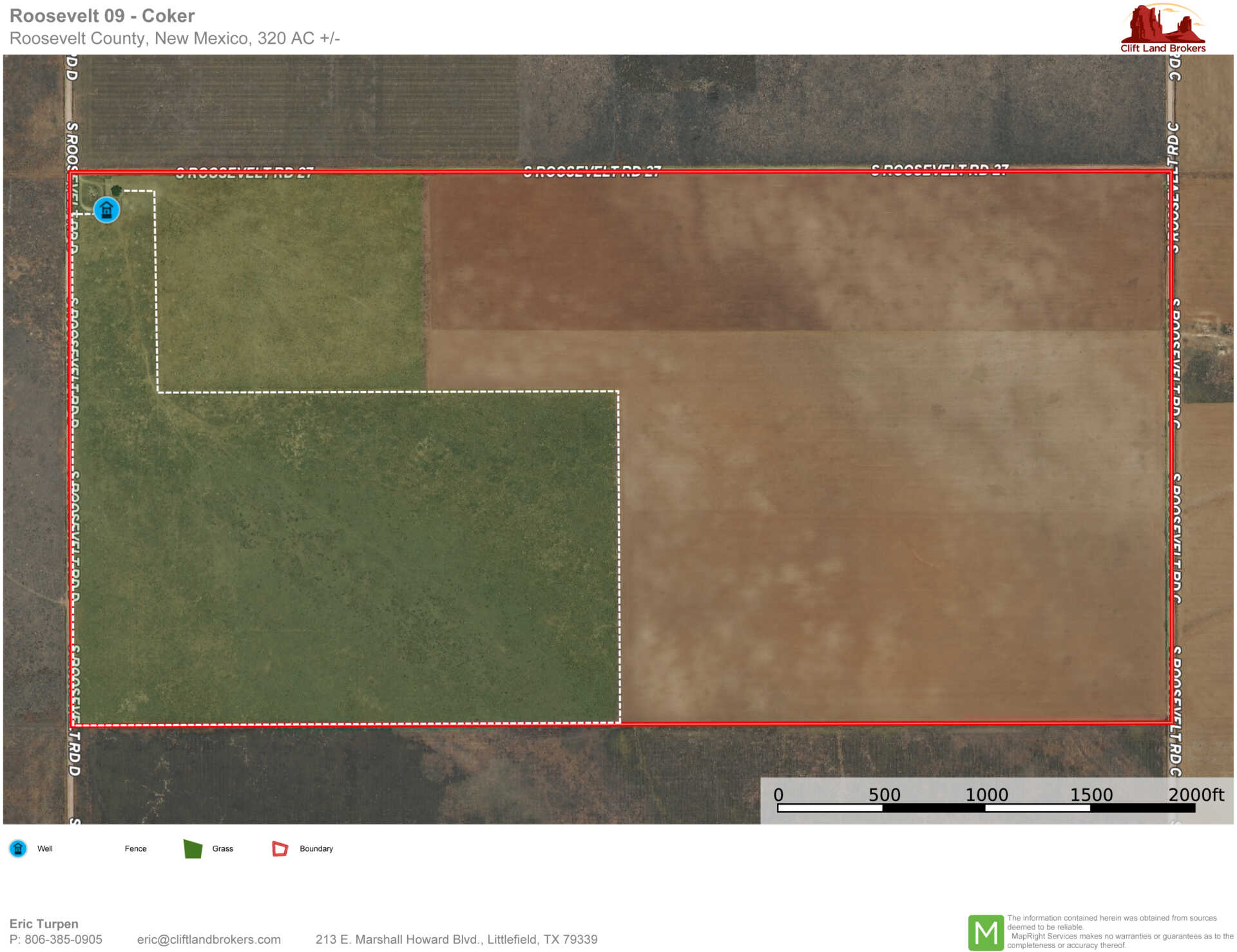Expand the map title Roosevelt 09 - Coker

pyautogui.click(x=103, y=16)
